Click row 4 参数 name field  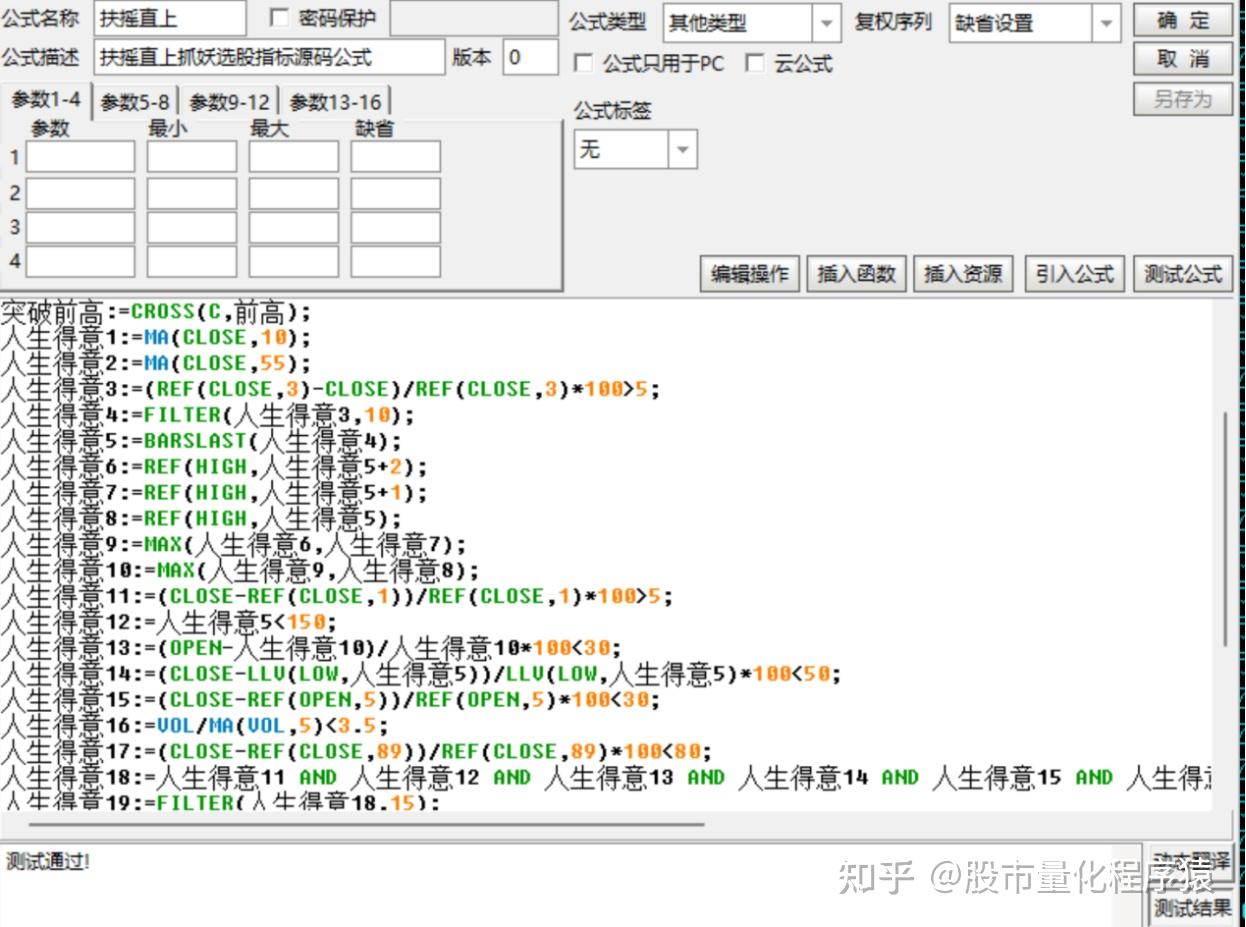click(x=80, y=261)
